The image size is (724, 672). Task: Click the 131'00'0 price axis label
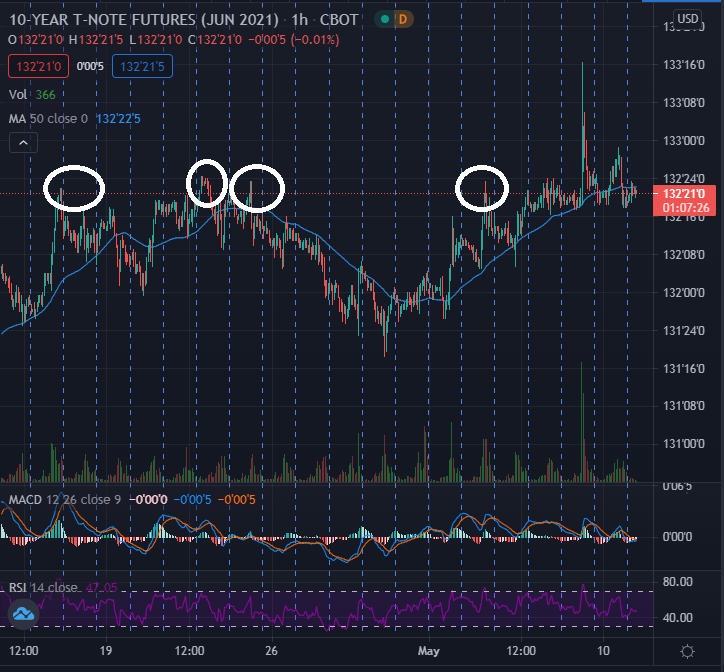pos(684,444)
